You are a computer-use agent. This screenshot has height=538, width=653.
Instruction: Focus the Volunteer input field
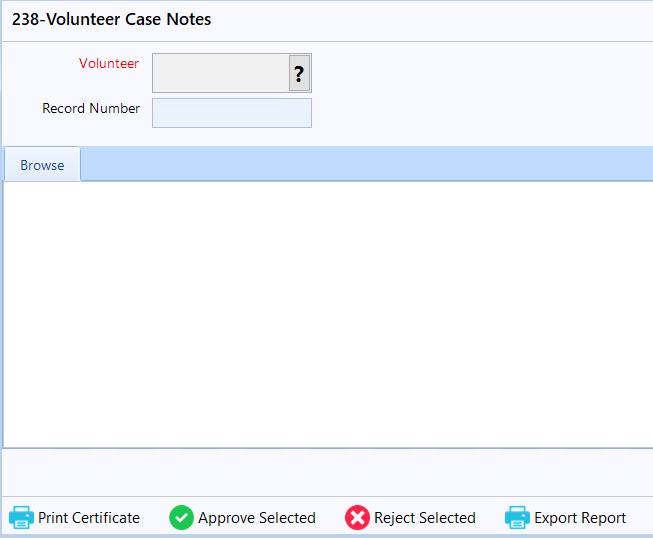(221, 73)
